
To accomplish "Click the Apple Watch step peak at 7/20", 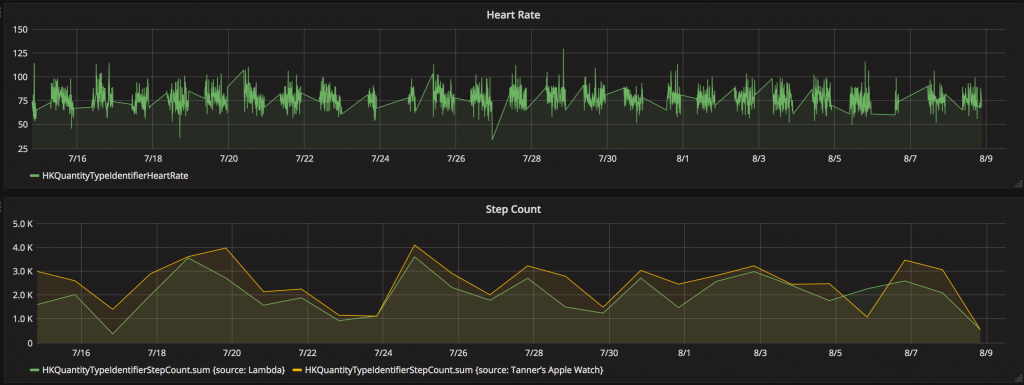I will 225,248.
